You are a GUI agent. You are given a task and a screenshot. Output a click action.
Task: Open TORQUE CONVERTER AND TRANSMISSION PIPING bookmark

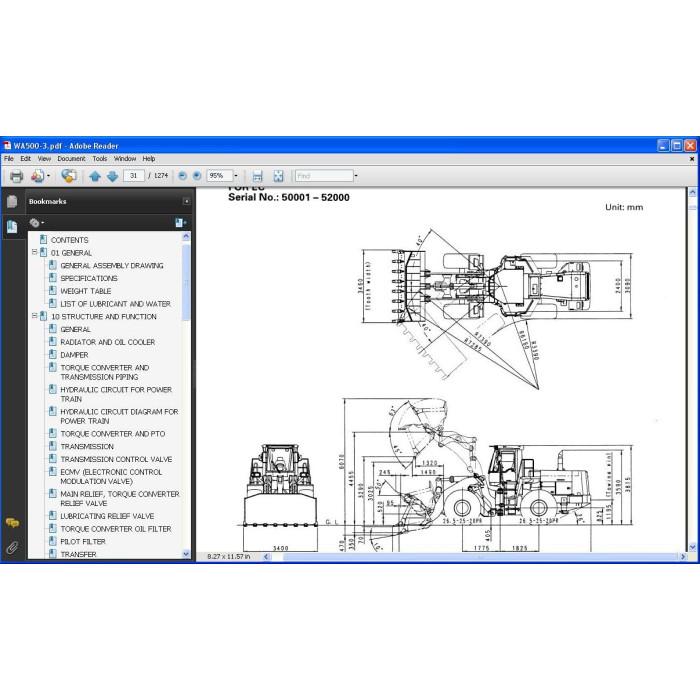[104, 372]
